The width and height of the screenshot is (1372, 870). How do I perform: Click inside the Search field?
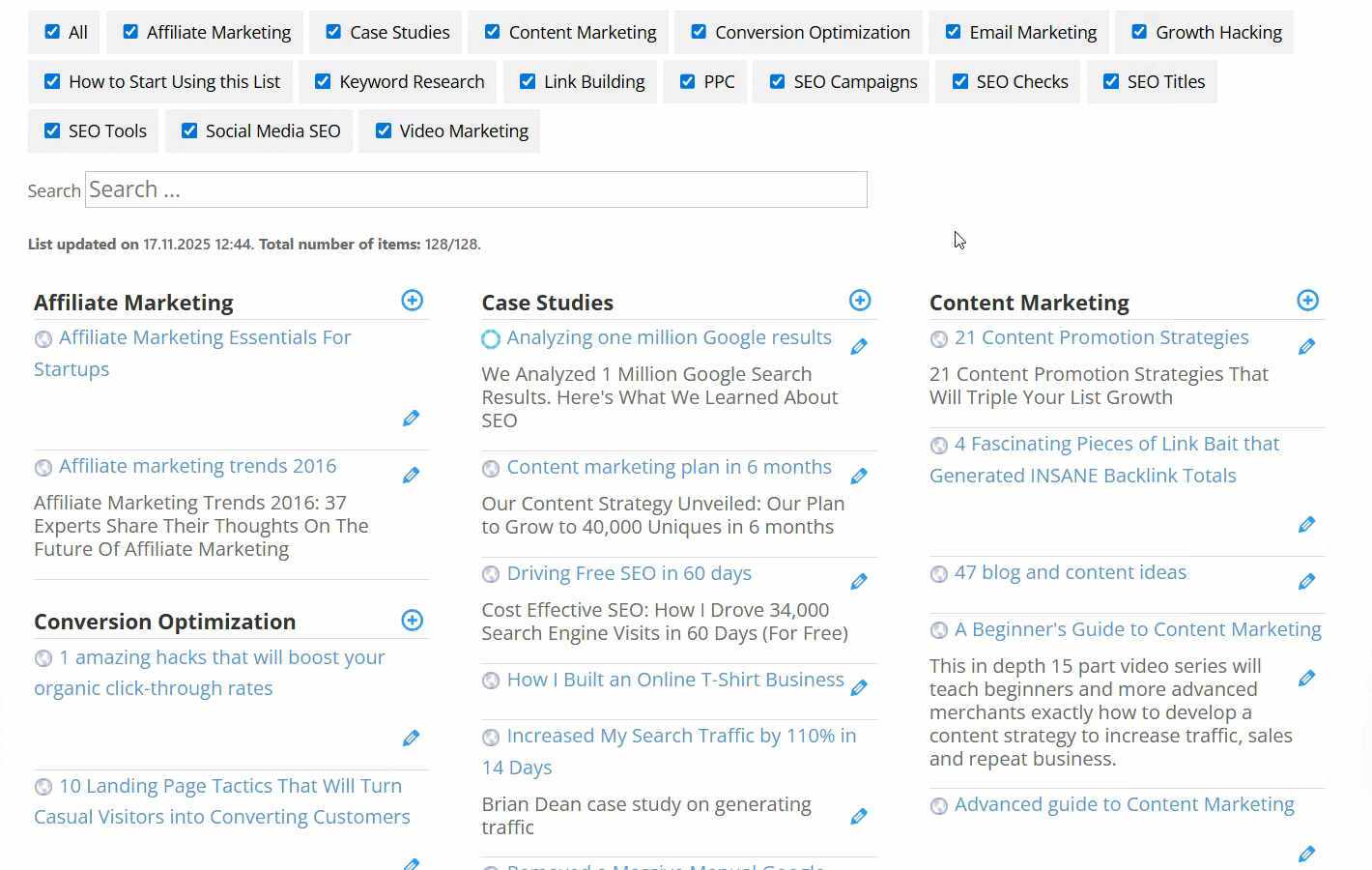coord(475,189)
